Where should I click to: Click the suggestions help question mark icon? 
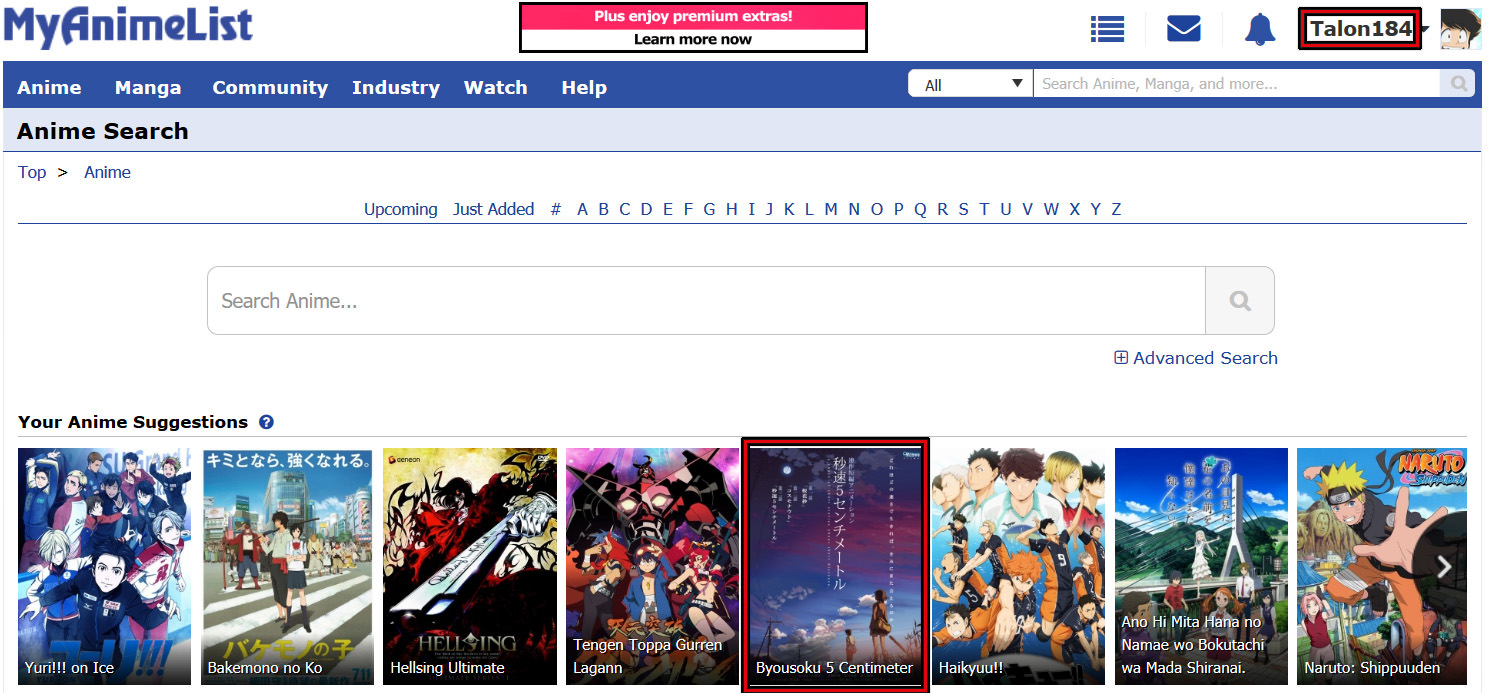[x=266, y=422]
